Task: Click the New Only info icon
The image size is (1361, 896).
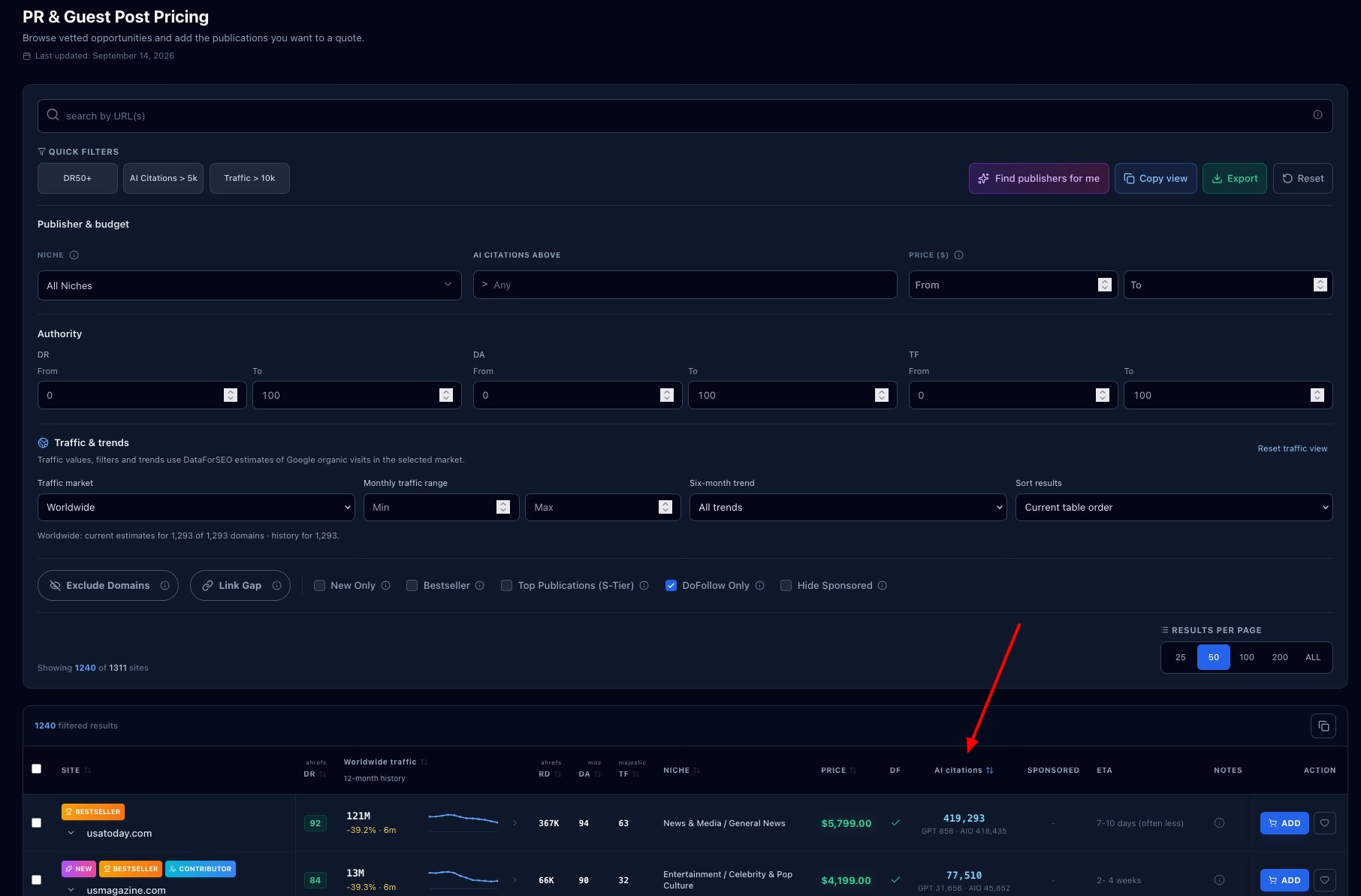Action: click(385, 586)
